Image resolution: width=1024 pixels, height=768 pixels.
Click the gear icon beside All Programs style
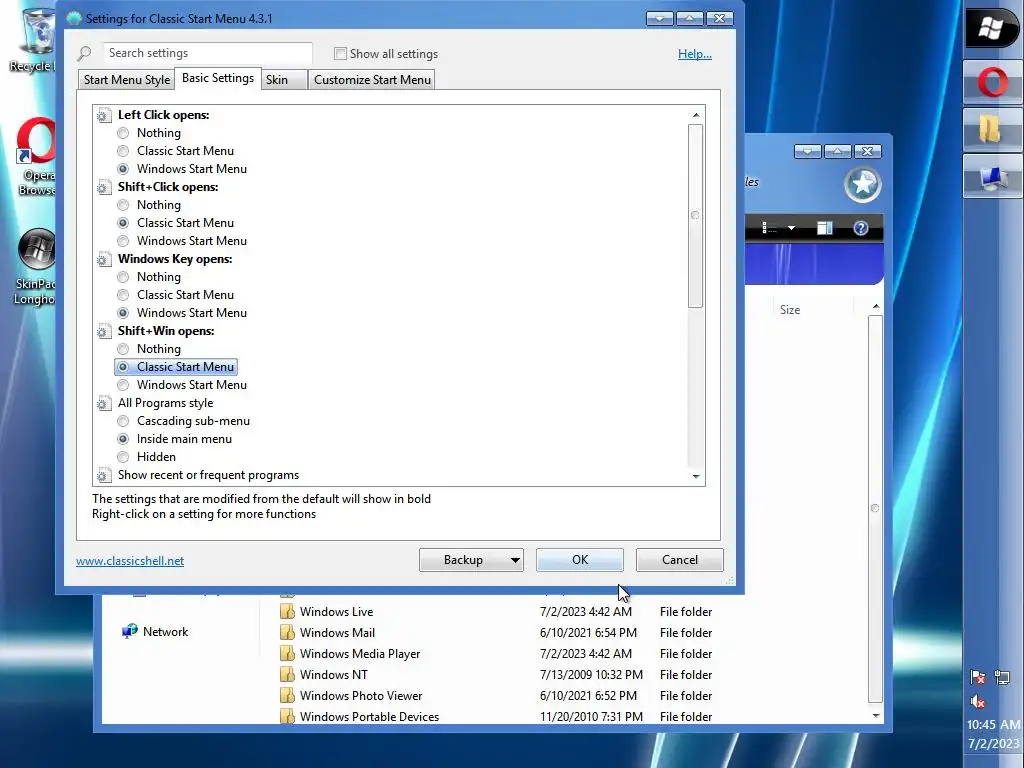click(x=103, y=404)
